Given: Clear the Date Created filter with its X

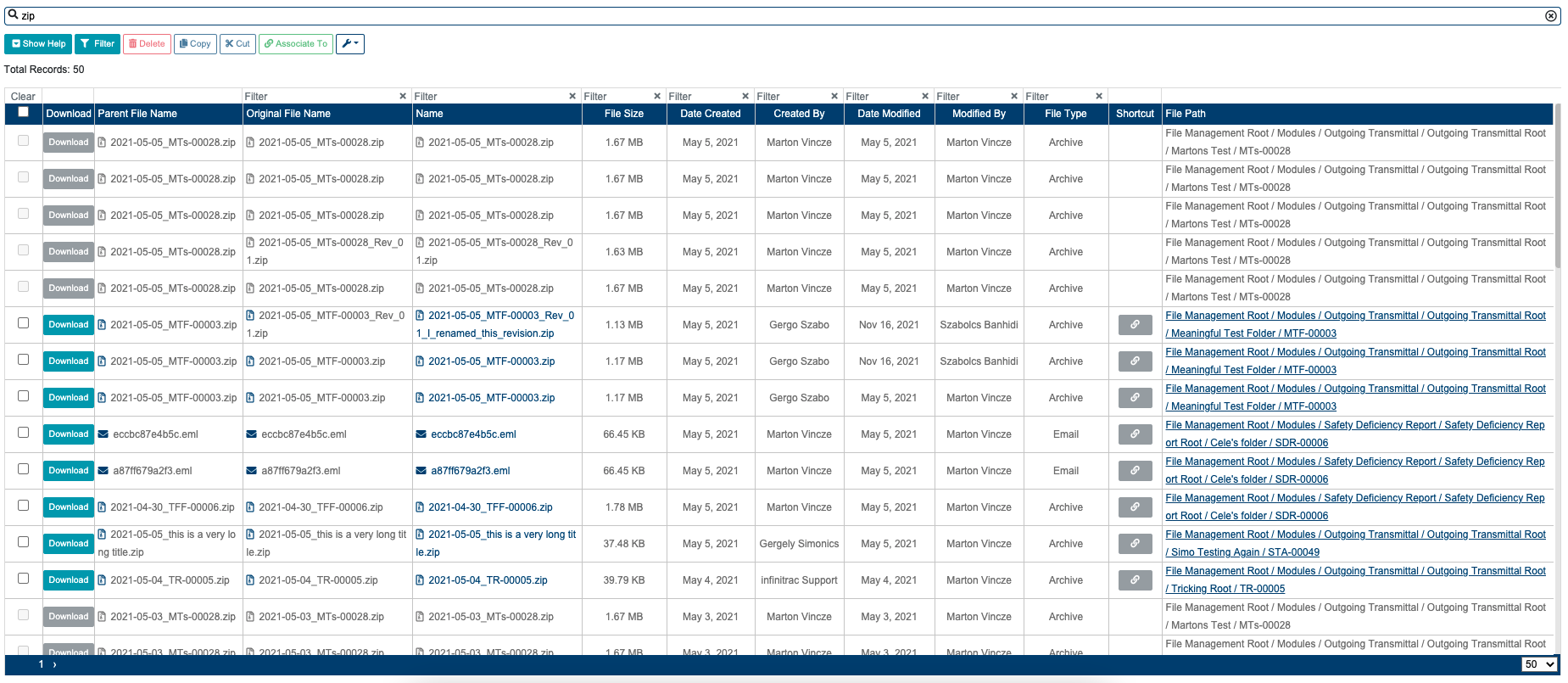Looking at the screenshot, I should (745, 96).
